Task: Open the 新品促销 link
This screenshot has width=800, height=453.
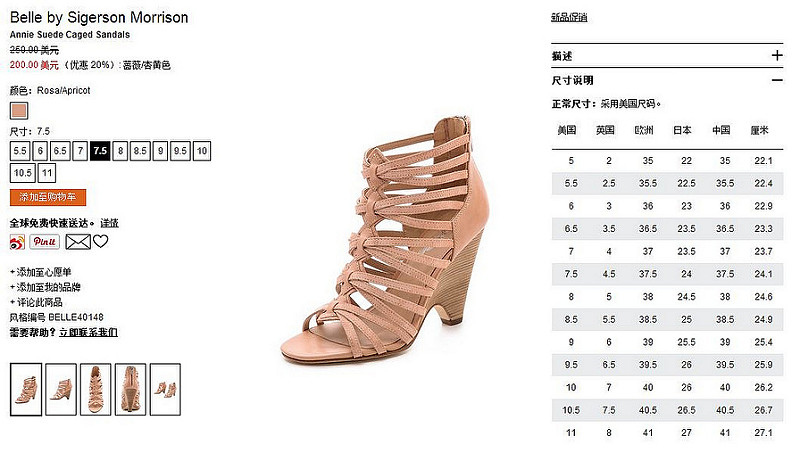Action: (x=569, y=18)
